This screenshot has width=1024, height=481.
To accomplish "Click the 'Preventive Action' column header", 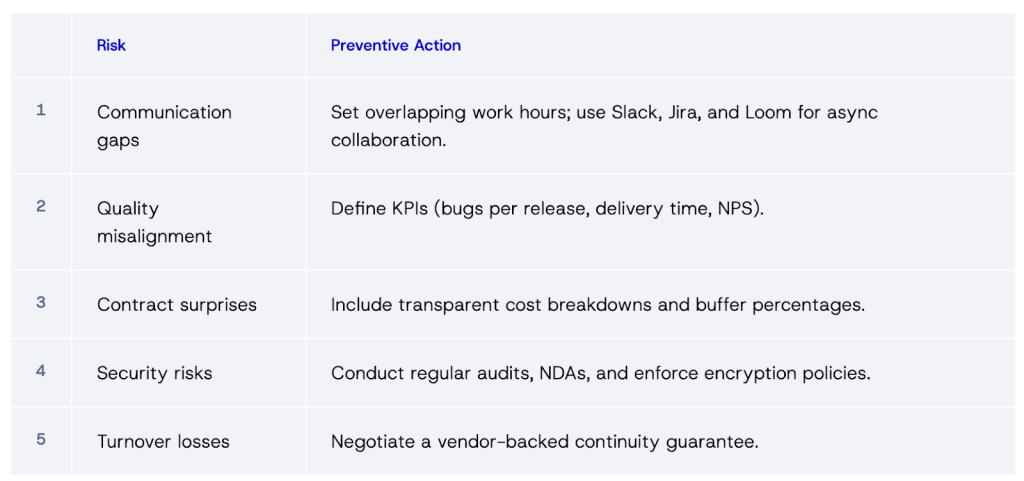I will [x=396, y=45].
